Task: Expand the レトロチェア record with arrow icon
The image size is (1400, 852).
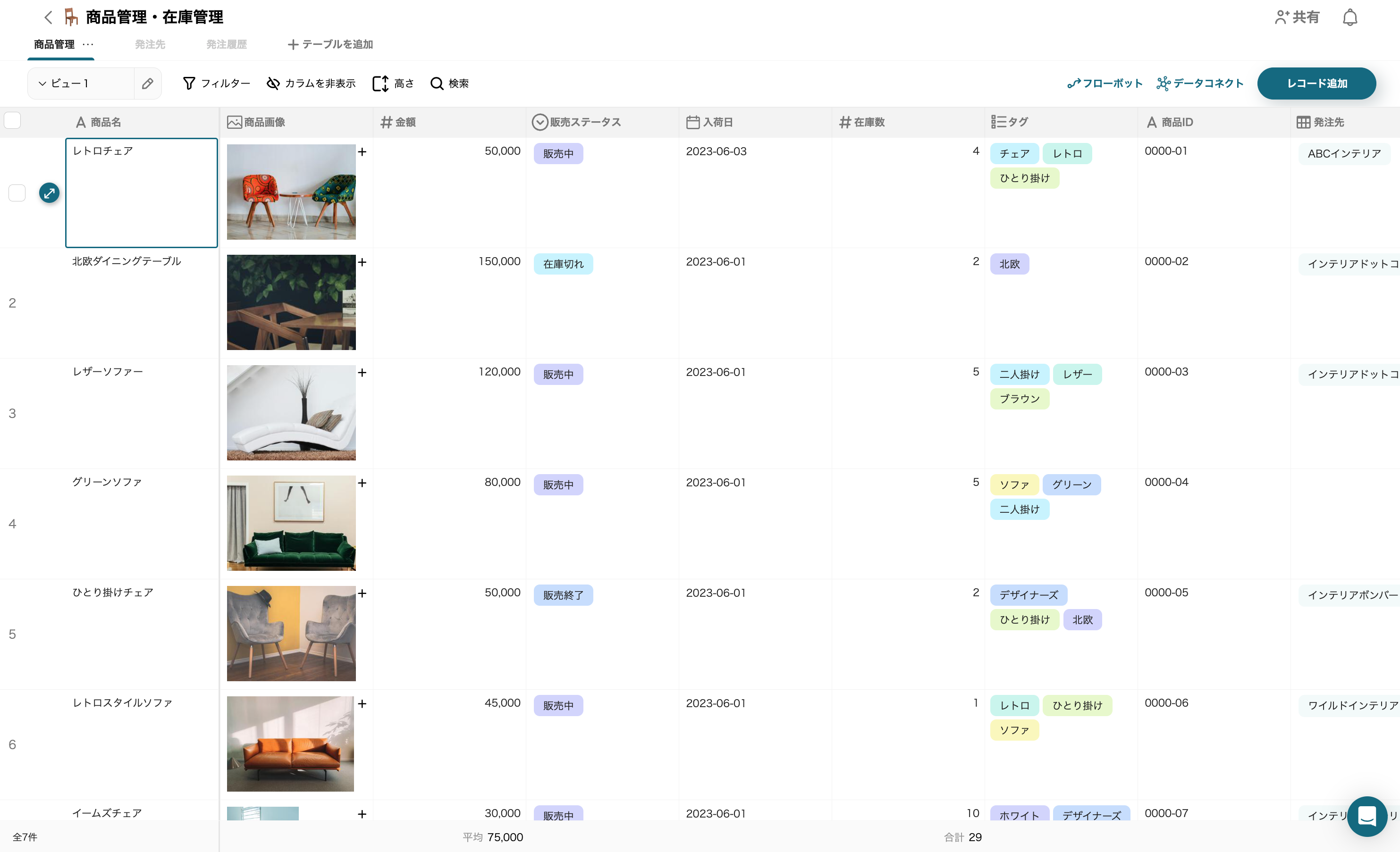Action: pos(50,193)
